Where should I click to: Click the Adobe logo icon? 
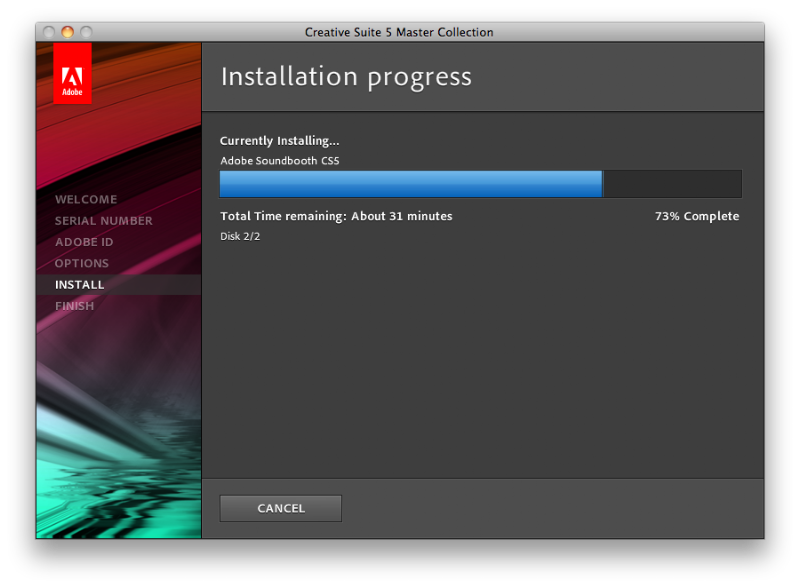point(72,73)
